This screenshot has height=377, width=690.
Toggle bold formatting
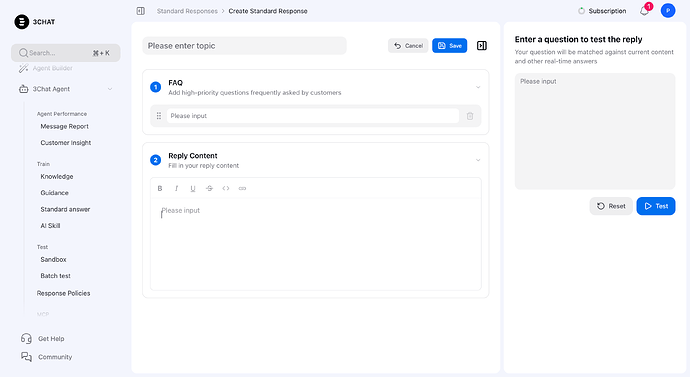160,188
